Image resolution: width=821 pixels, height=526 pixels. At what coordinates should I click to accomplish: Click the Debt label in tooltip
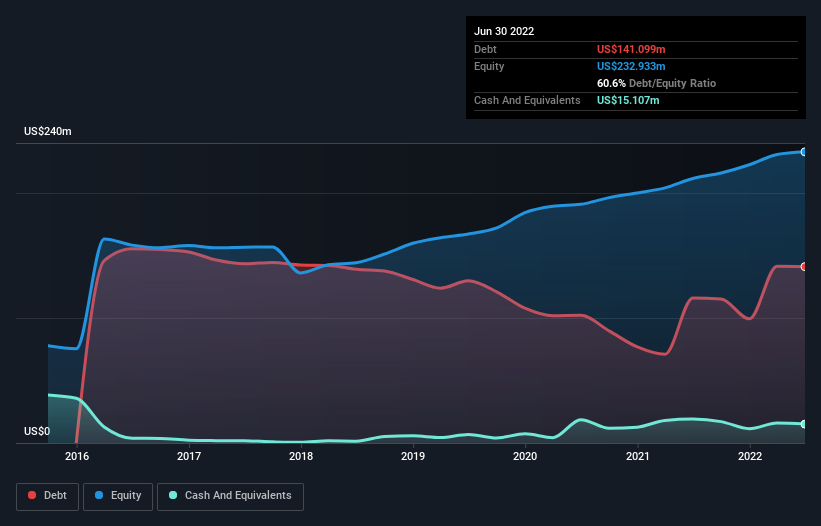[x=485, y=49]
